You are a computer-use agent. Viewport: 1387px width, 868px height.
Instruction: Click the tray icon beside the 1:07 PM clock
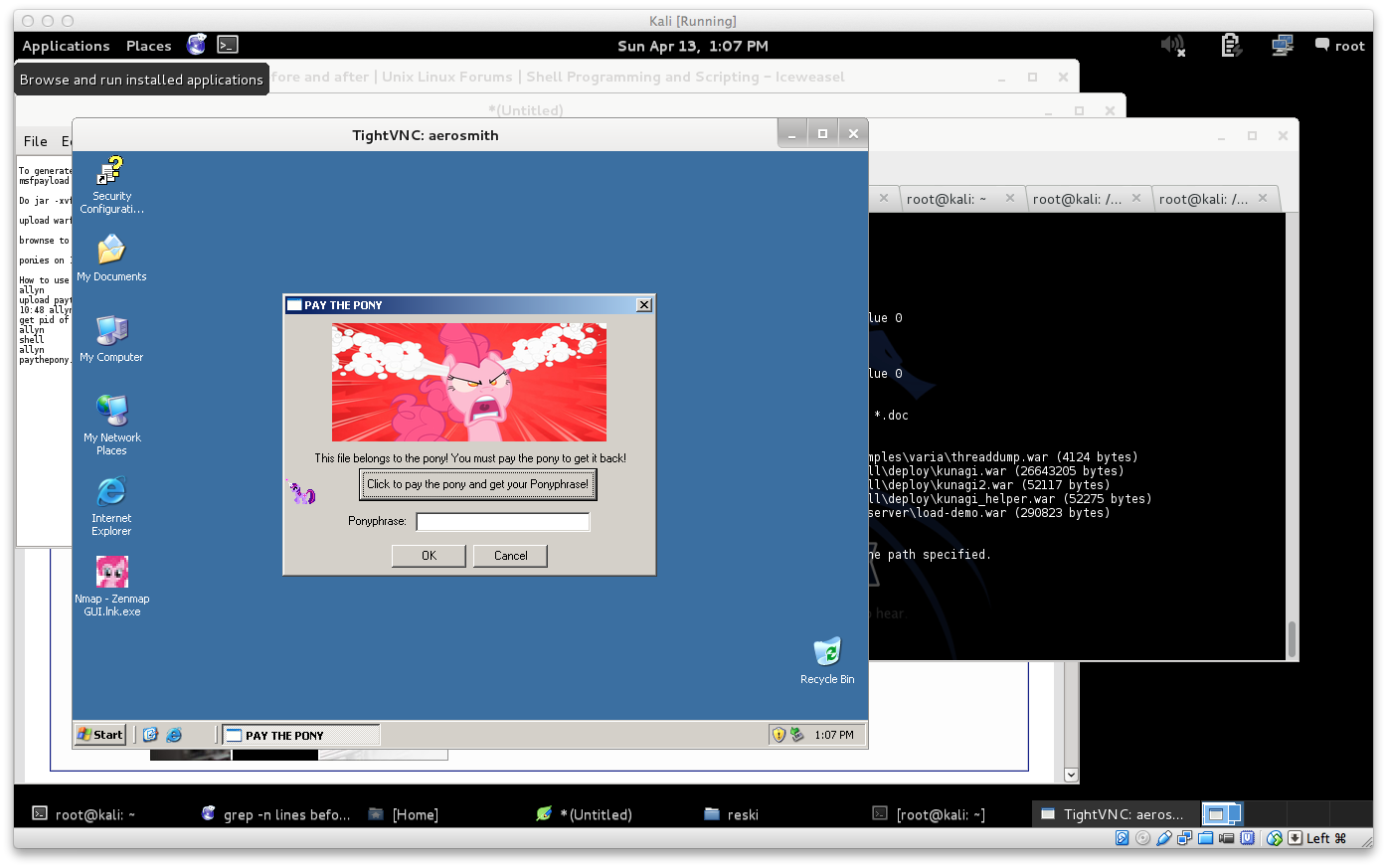coord(796,735)
